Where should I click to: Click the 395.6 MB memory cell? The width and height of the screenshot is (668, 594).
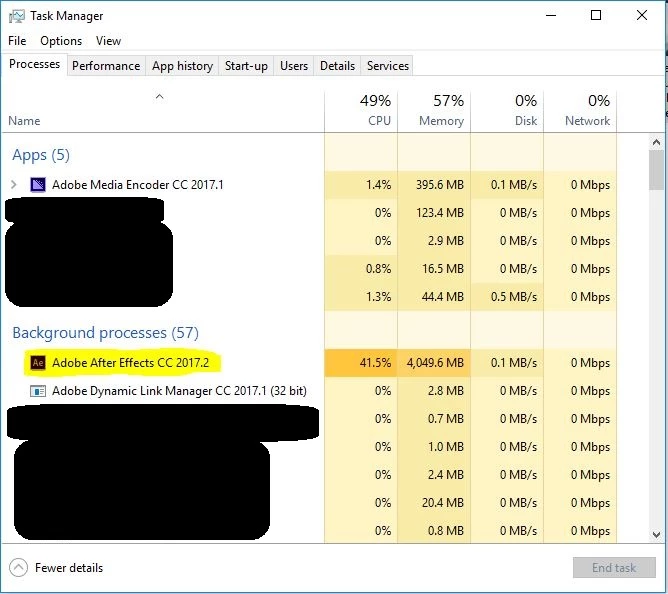[x=434, y=185]
